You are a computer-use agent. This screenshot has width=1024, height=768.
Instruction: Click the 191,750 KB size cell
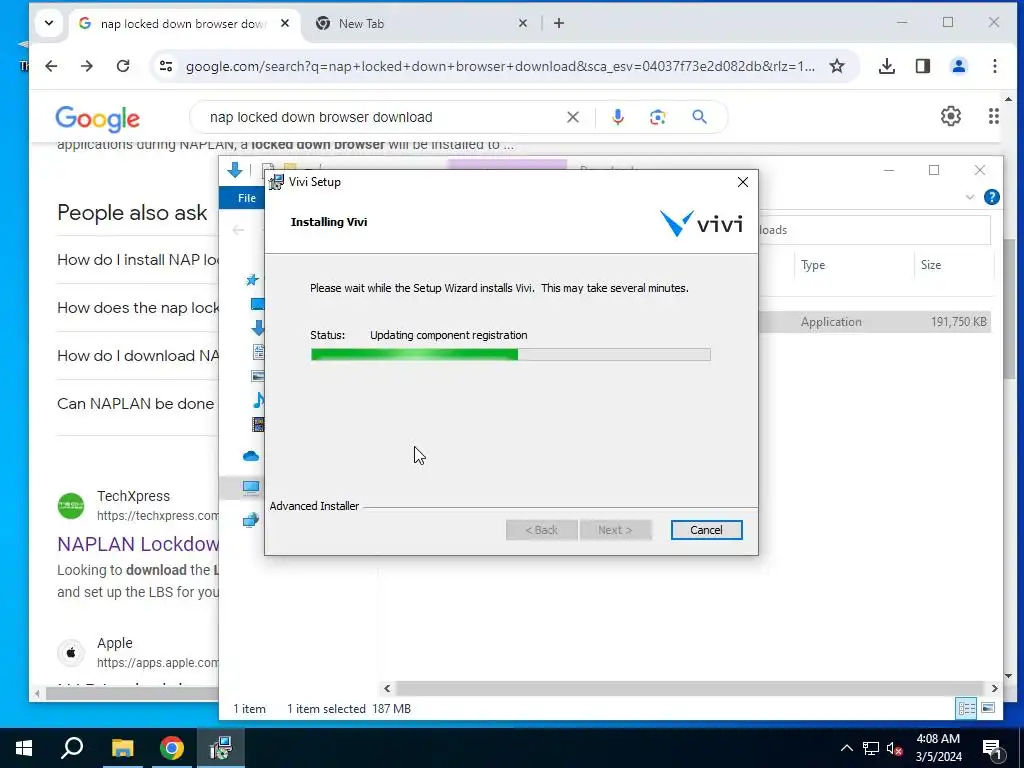[958, 322]
